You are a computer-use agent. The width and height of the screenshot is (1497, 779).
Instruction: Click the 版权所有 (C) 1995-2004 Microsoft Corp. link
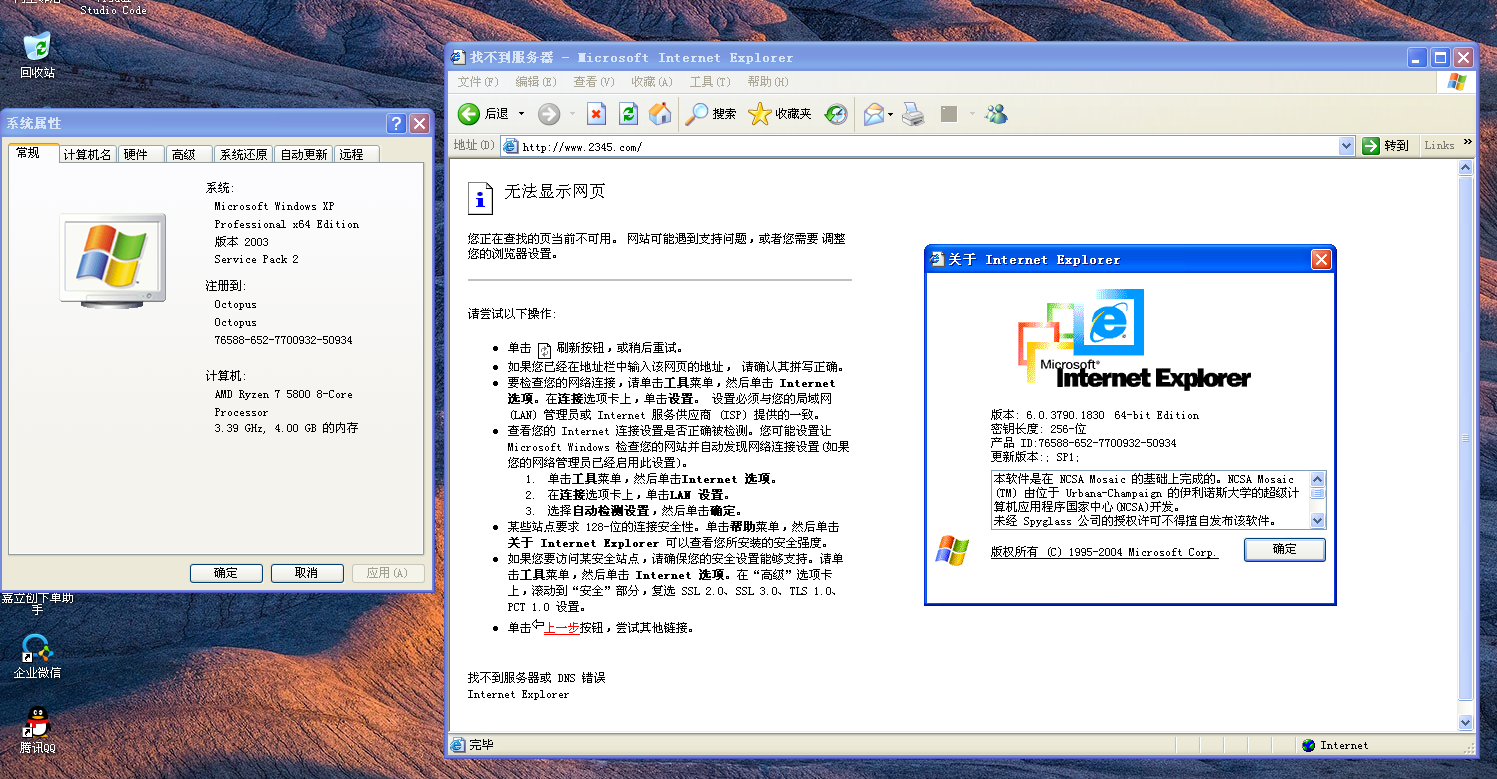[1104, 552]
